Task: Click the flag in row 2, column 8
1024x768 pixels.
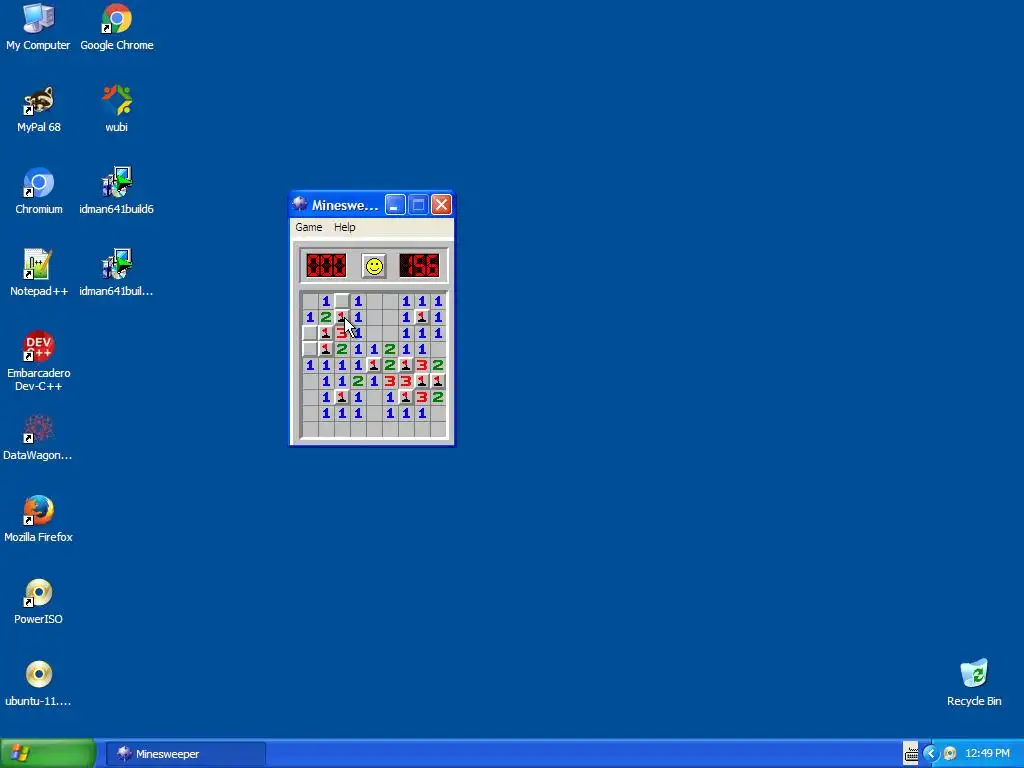Action: coord(422,317)
